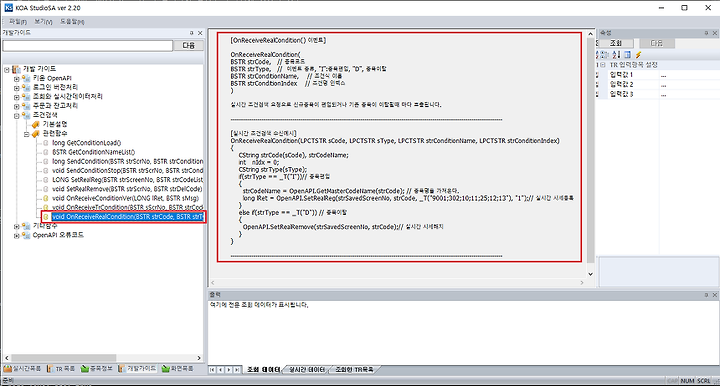Click the GetConditionLoad function icon
The width and height of the screenshot is (720, 386).
click(45, 143)
